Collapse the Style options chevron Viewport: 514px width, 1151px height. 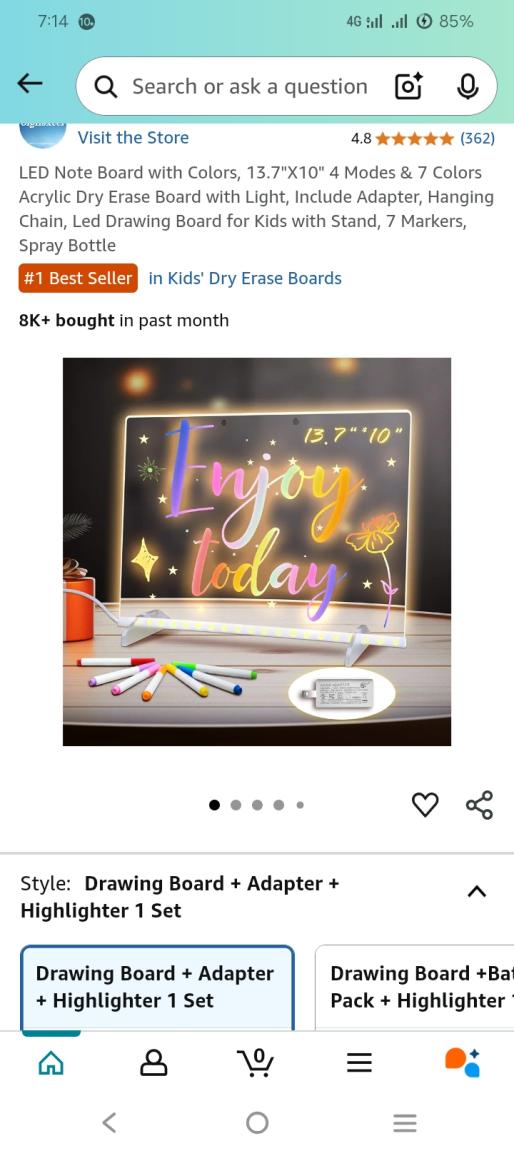click(477, 891)
